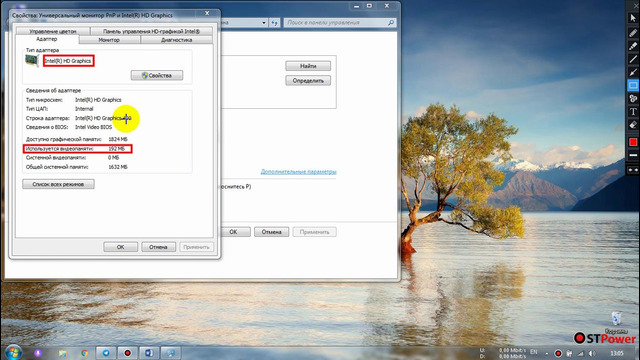640x360 pixels.
Task: Select the Internal DAC type value
Action: point(84,109)
